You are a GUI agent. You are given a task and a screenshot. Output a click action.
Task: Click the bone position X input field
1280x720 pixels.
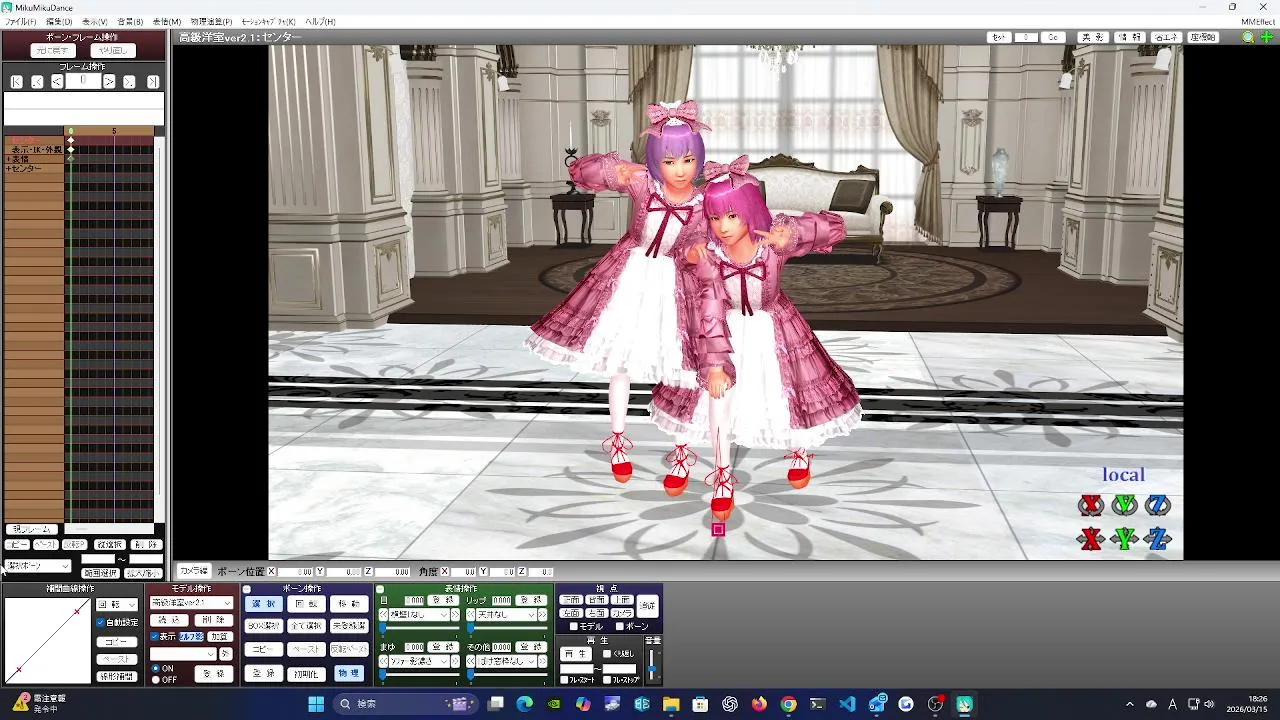pyautogui.click(x=295, y=571)
